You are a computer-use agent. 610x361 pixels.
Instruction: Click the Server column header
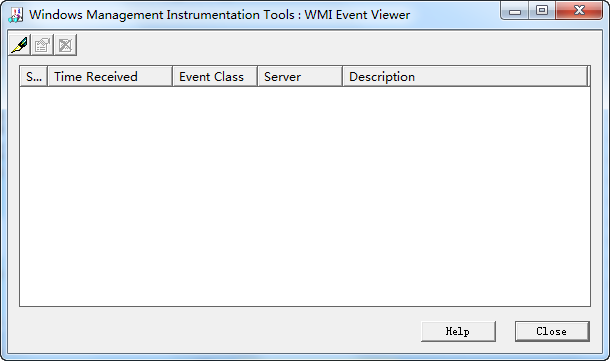point(300,76)
